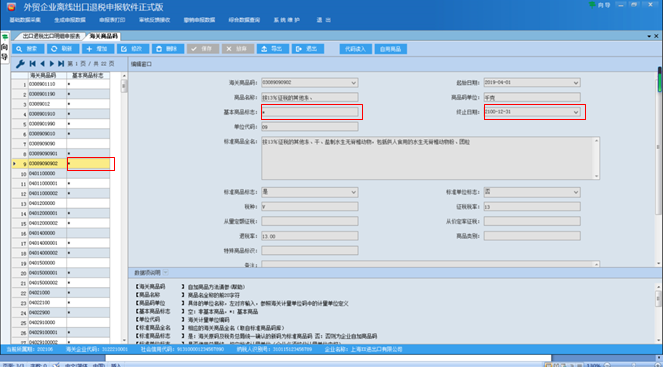663x367 pixels.
Task: Open the 基础数据采集 menu
Action: point(25,20)
